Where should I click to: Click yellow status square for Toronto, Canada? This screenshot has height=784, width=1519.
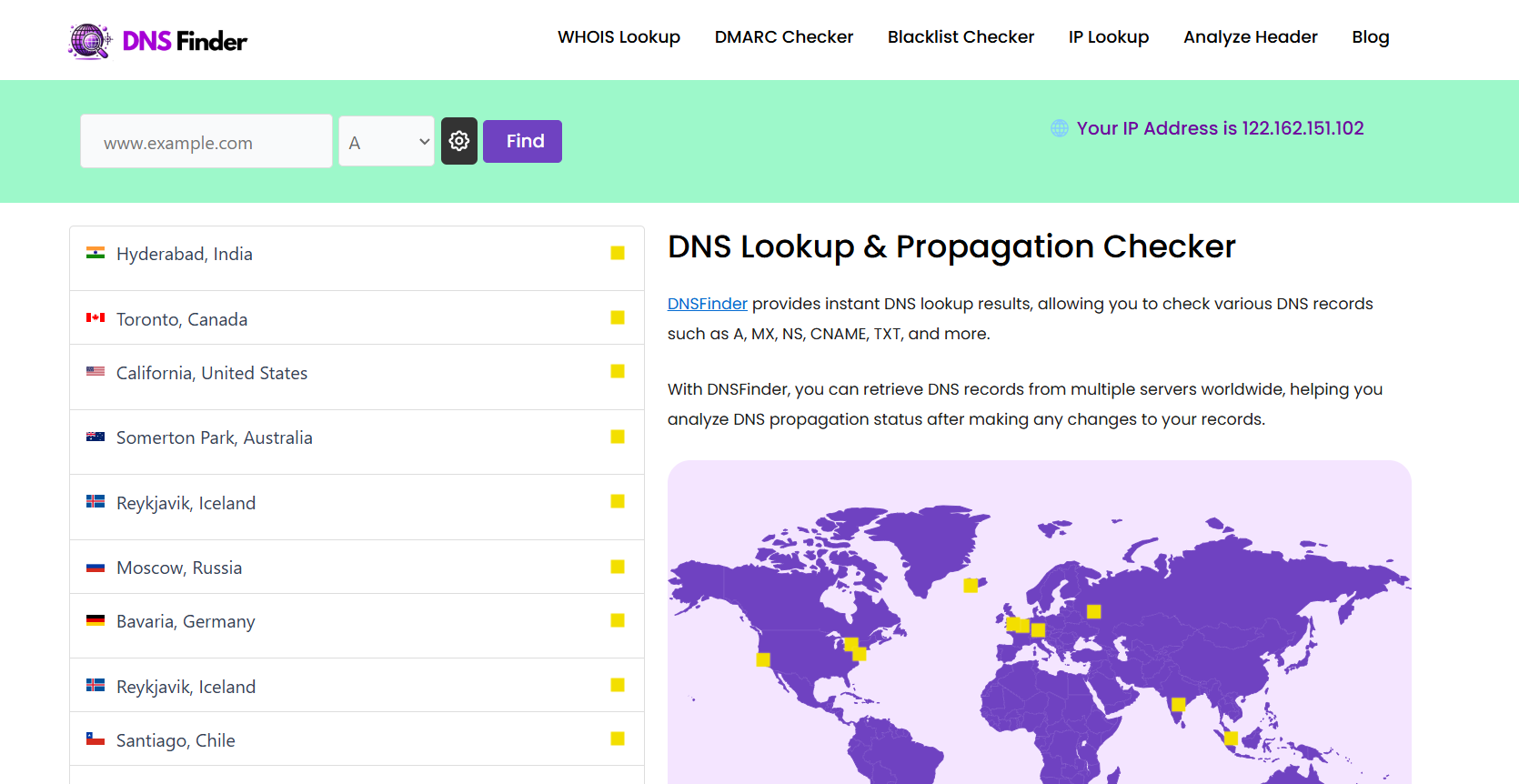pyautogui.click(x=618, y=317)
